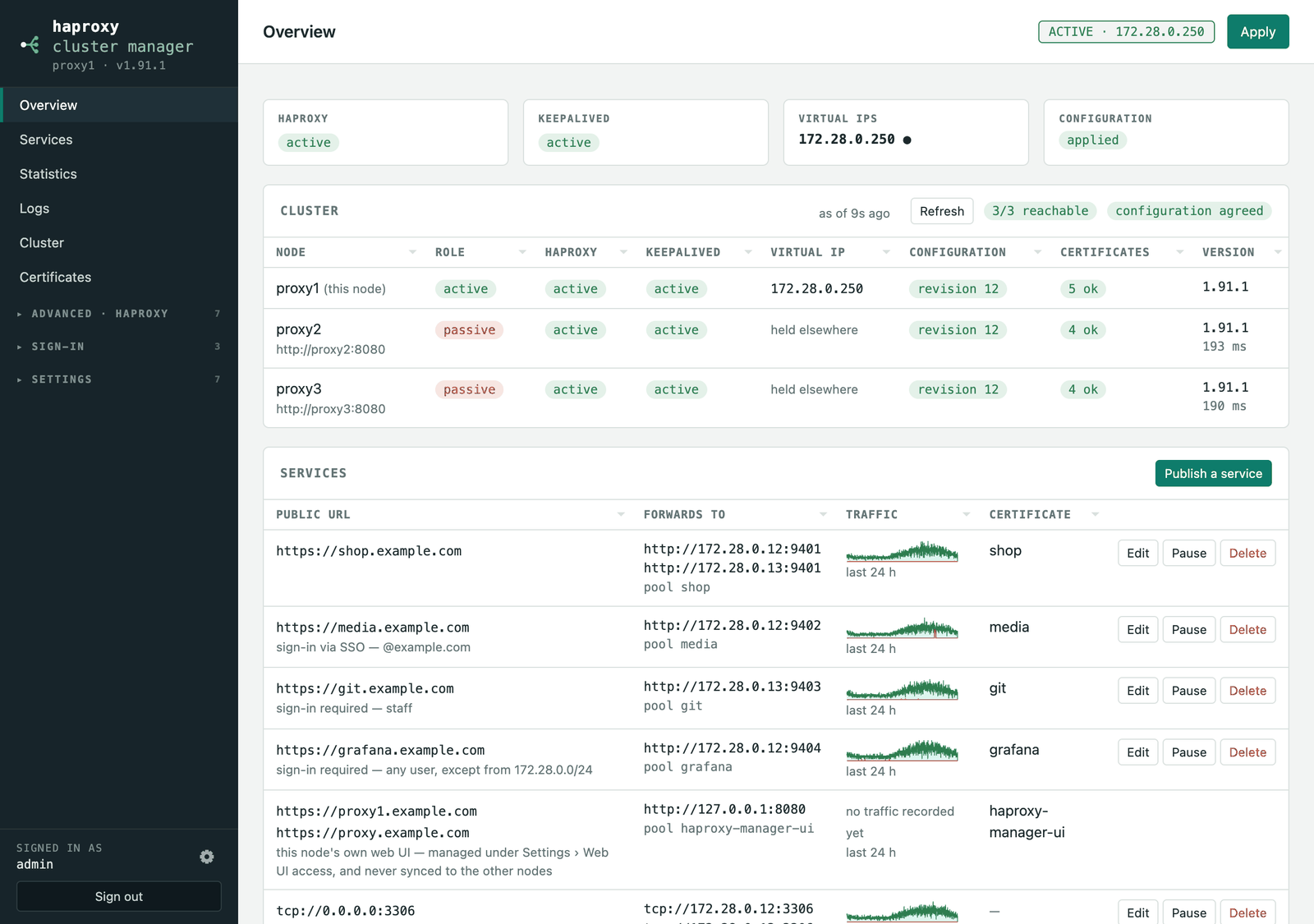
Task: Delete the git.example.com service
Action: pos(1247,691)
